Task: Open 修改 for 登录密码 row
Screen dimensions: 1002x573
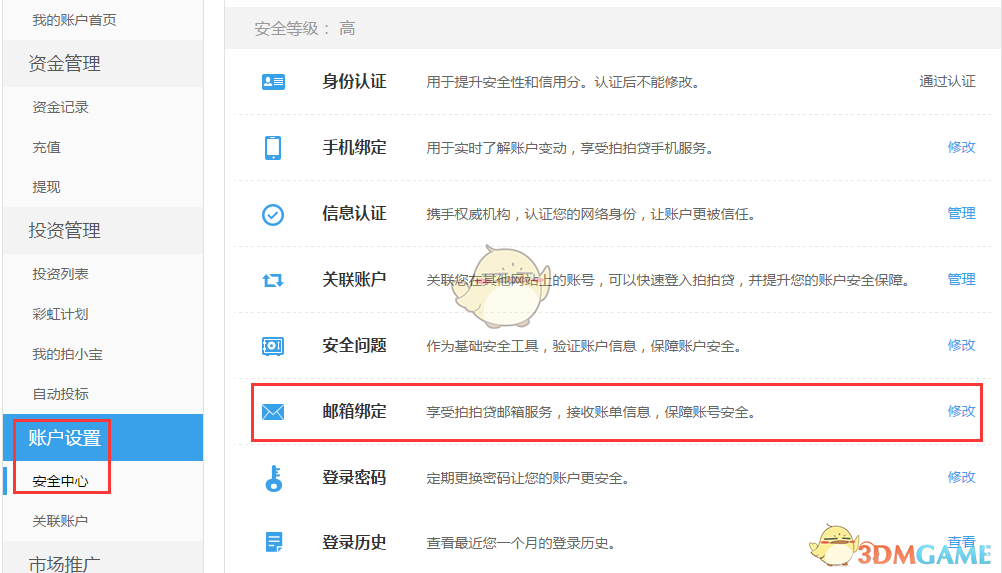Action: pyautogui.click(x=961, y=477)
